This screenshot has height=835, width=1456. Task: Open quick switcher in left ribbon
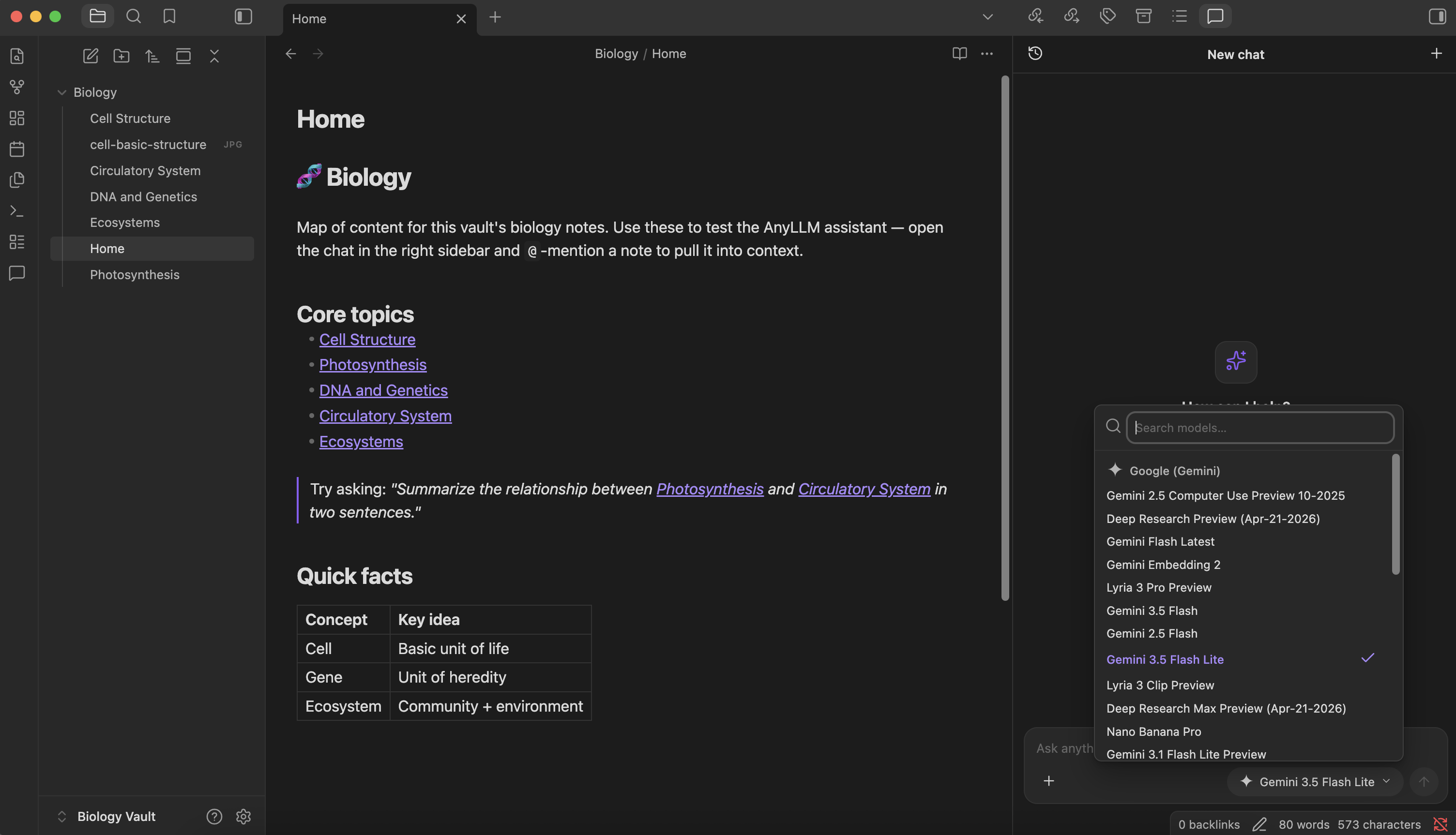17,56
